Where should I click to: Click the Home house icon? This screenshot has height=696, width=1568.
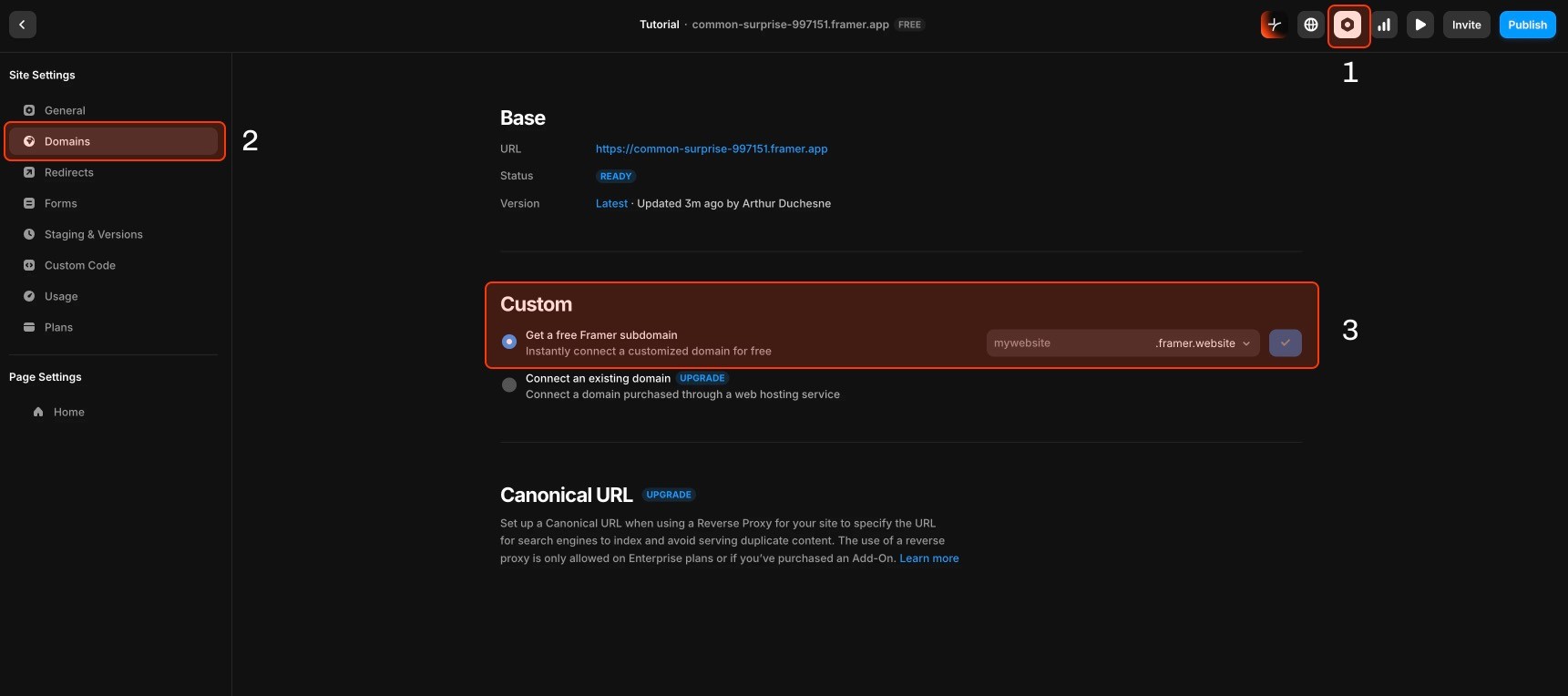(38, 412)
